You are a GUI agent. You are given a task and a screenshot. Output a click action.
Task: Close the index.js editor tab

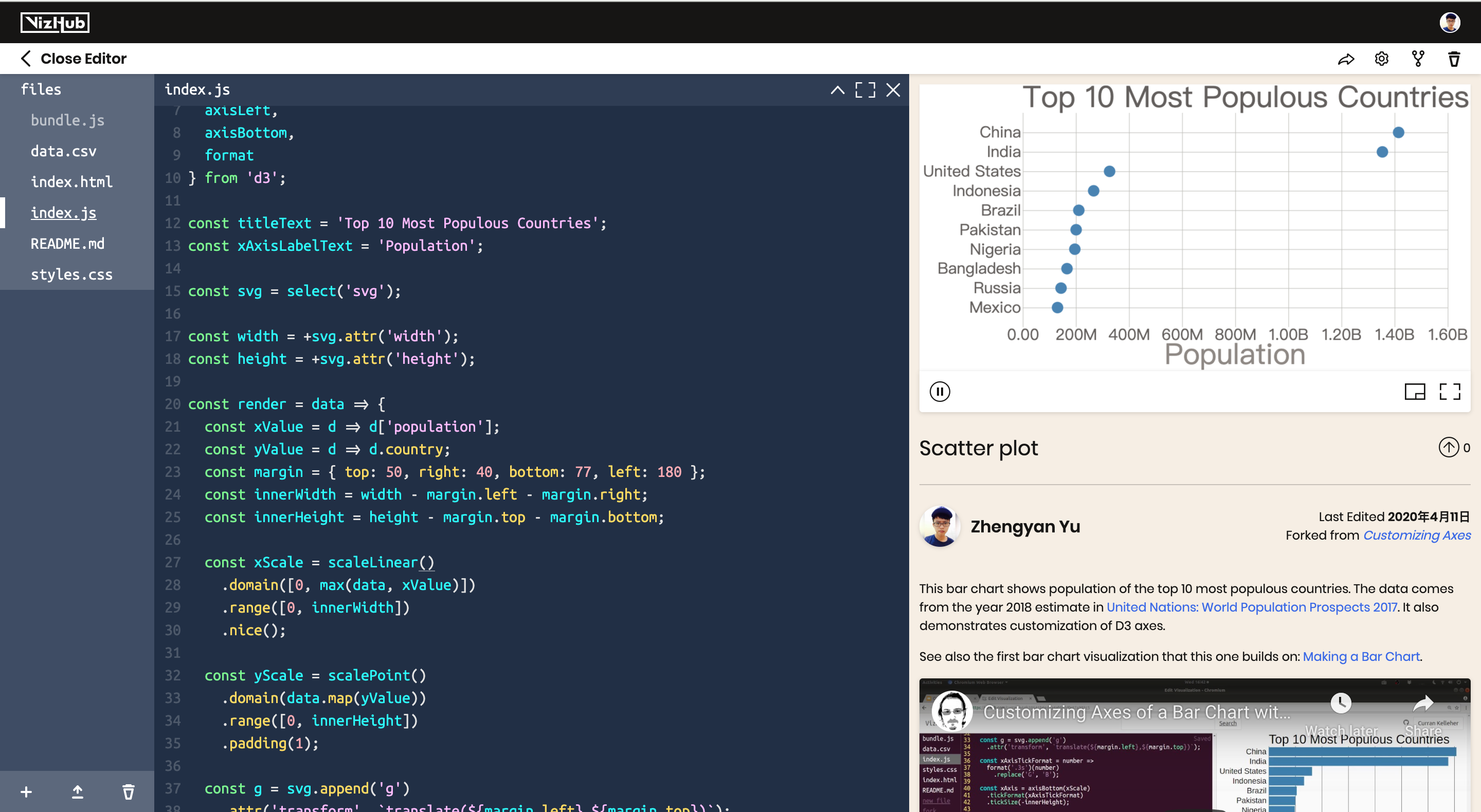(x=893, y=89)
